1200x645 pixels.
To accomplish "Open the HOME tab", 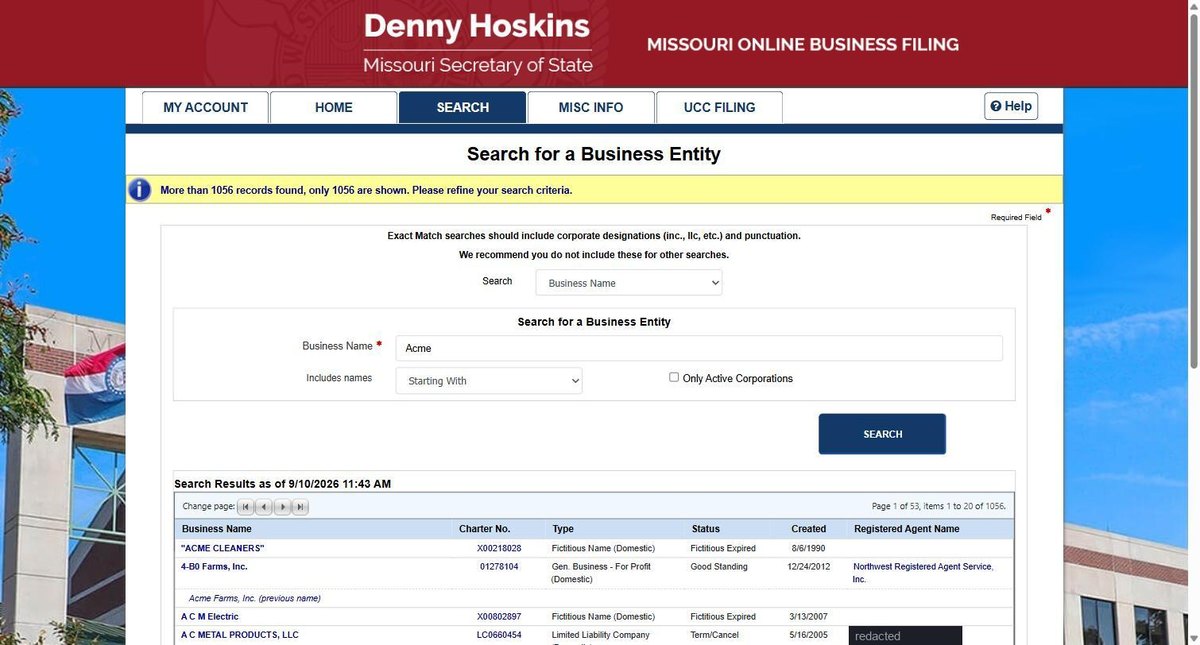I will tap(333, 107).
